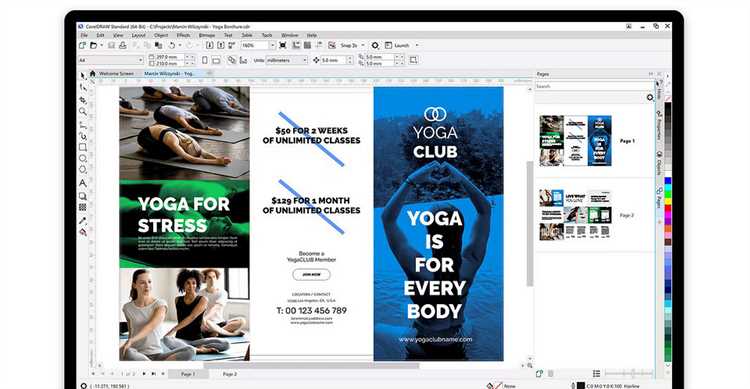The image size is (750, 389).
Task: Select the Page 2 thumbnail in Pages panel
Action: (x=576, y=215)
